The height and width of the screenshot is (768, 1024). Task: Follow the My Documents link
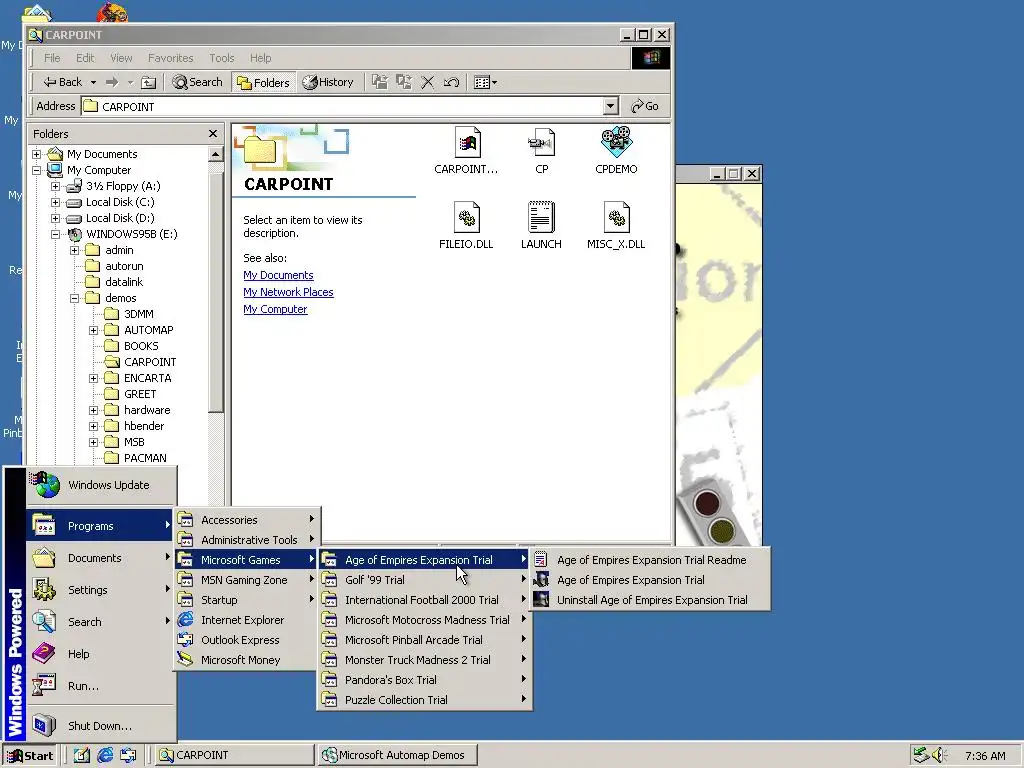tap(278, 275)
